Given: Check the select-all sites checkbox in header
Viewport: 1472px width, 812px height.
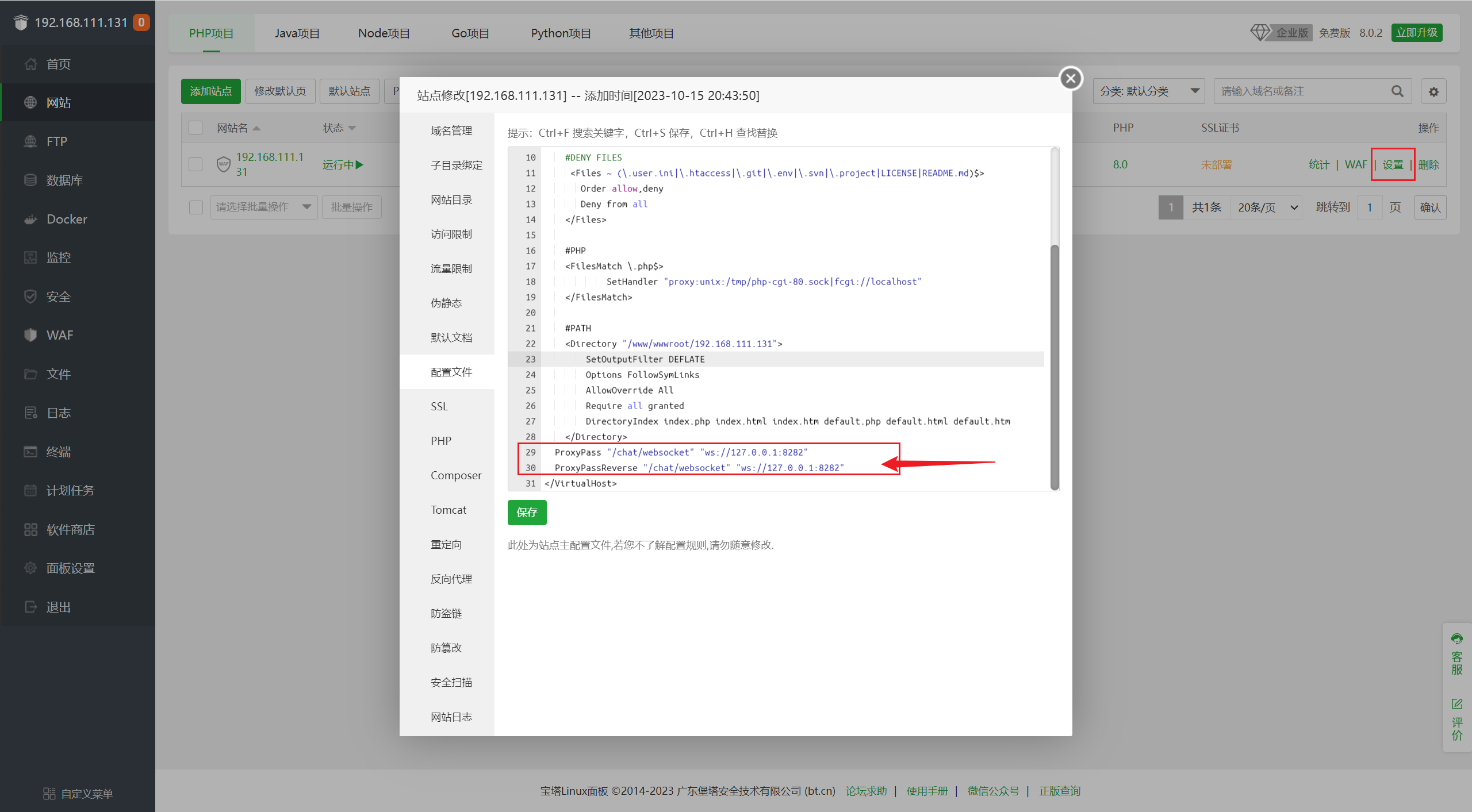Looking at the screenshot, I should click(195, 128).
